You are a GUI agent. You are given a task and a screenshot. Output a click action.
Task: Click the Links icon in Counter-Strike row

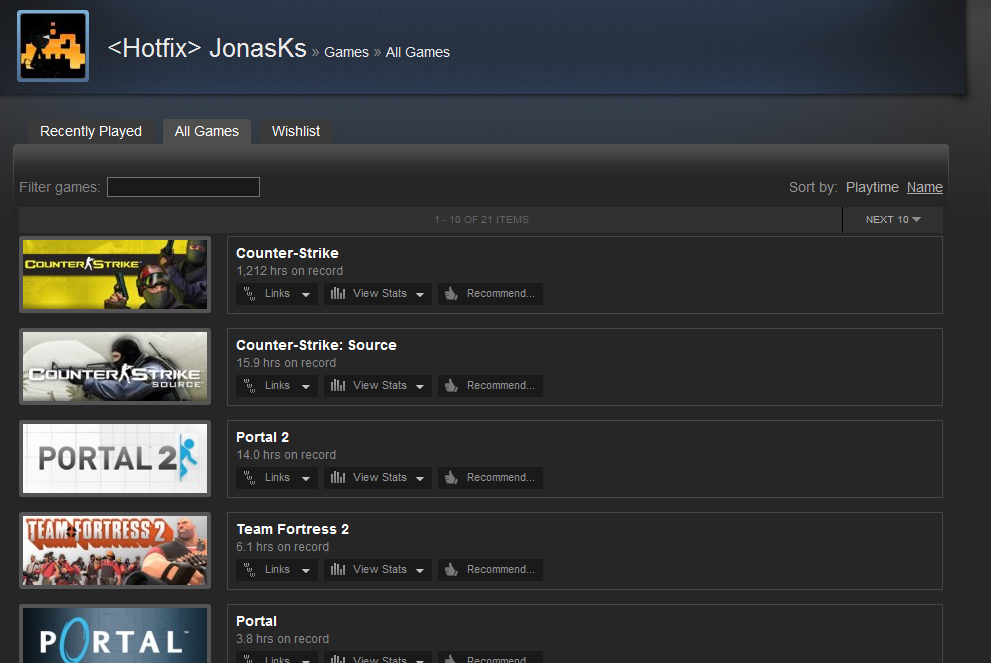pos(250,294)
